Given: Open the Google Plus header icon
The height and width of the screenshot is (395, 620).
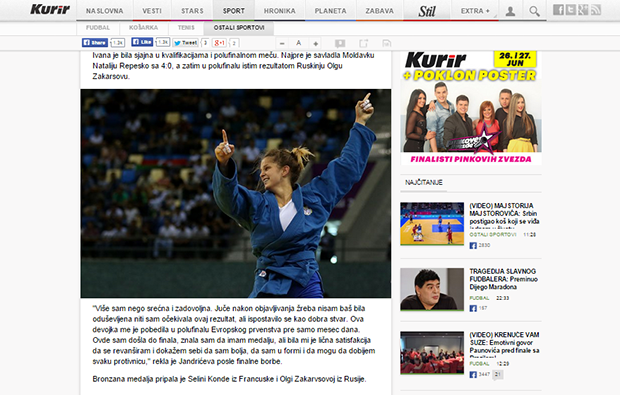Looking at the screenshot, I should click(583, 10).
